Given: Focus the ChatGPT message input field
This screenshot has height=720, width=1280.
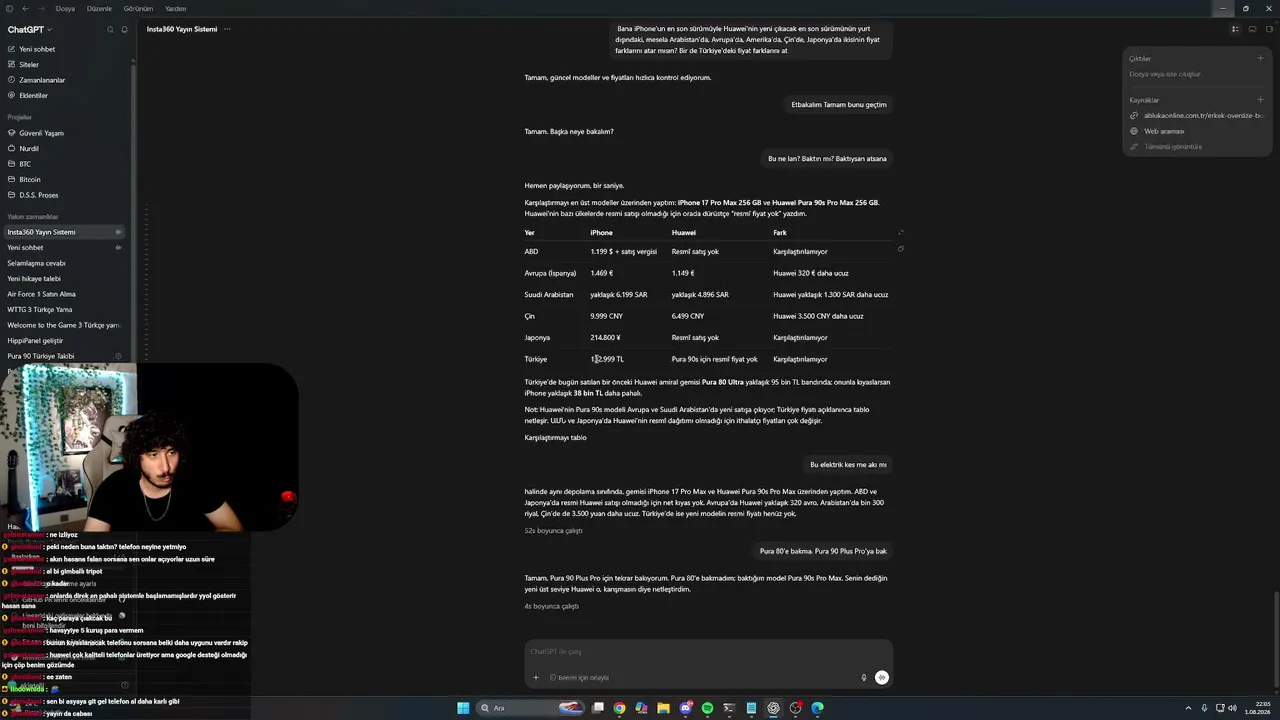Looking at the screenshot, I should 709,652.
